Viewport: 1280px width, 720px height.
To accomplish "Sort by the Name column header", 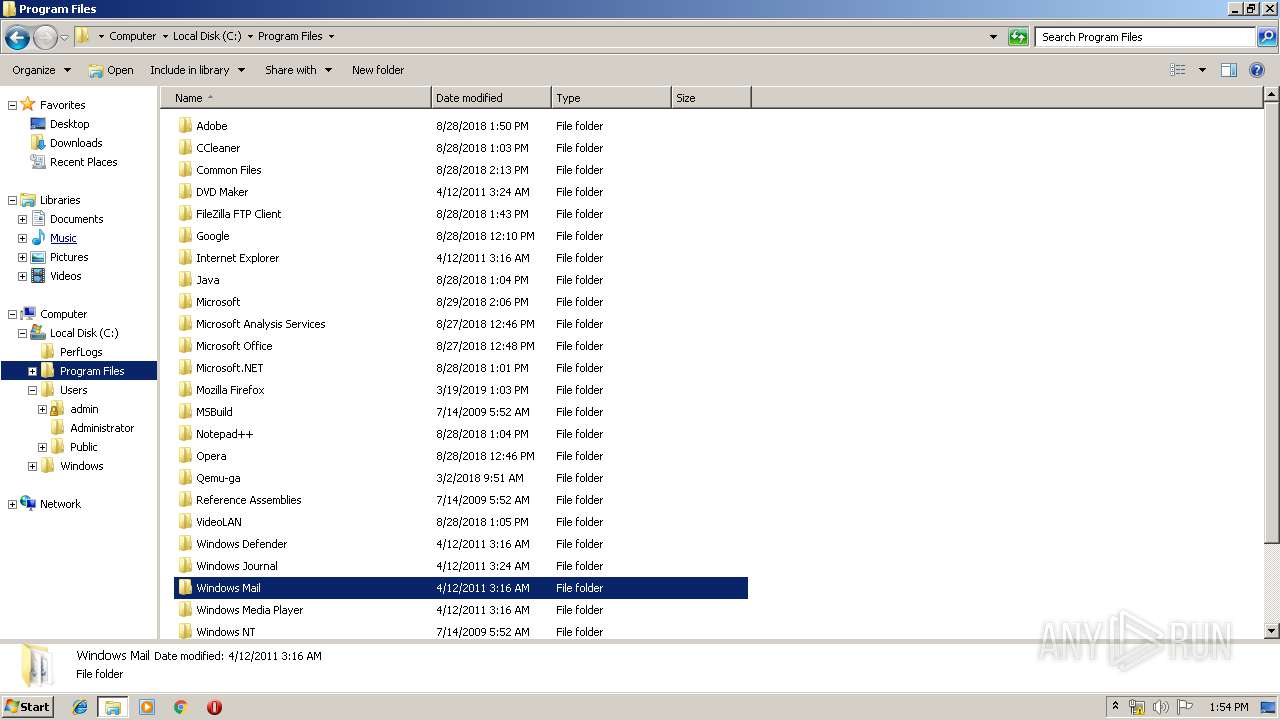I will pyautogui.click(x=296, y=98).
